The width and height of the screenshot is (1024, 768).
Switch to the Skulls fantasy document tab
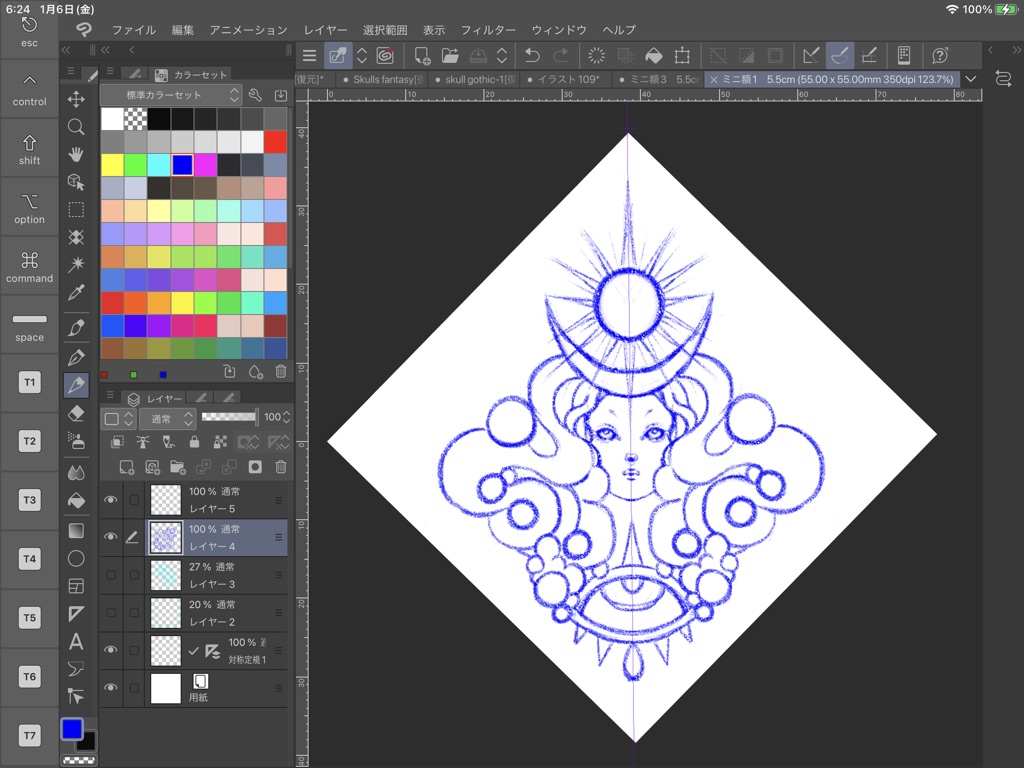(x=383, y=79)
